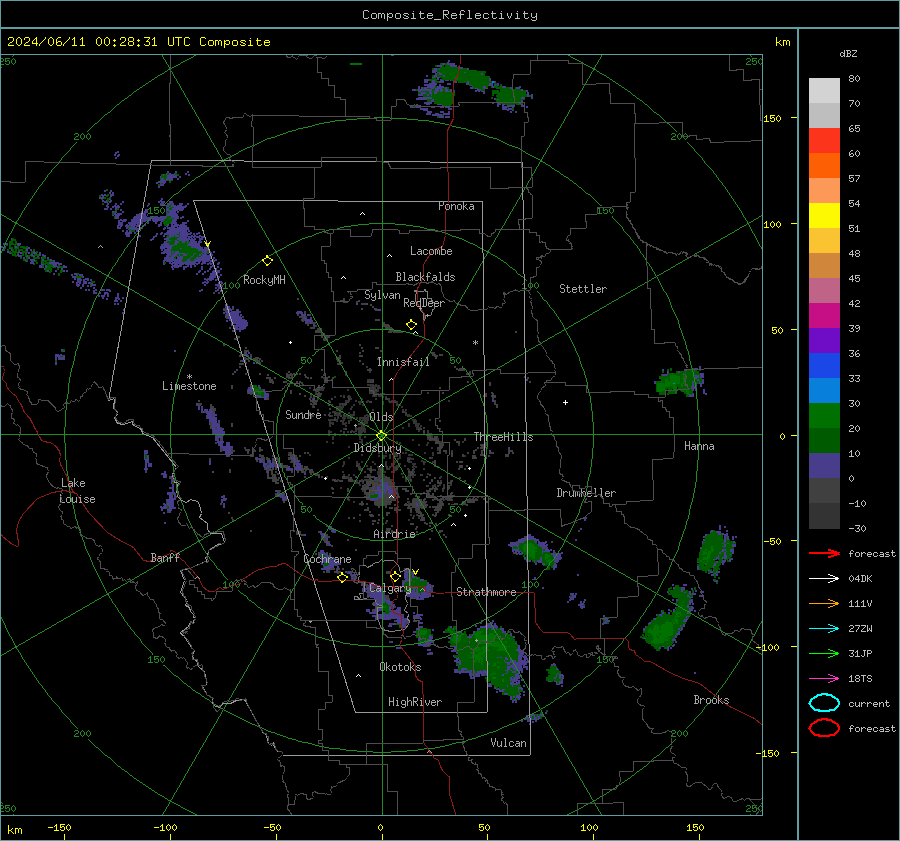Click the Lacombe label
This screenshot has height=841, width=900.
point(431,251)
